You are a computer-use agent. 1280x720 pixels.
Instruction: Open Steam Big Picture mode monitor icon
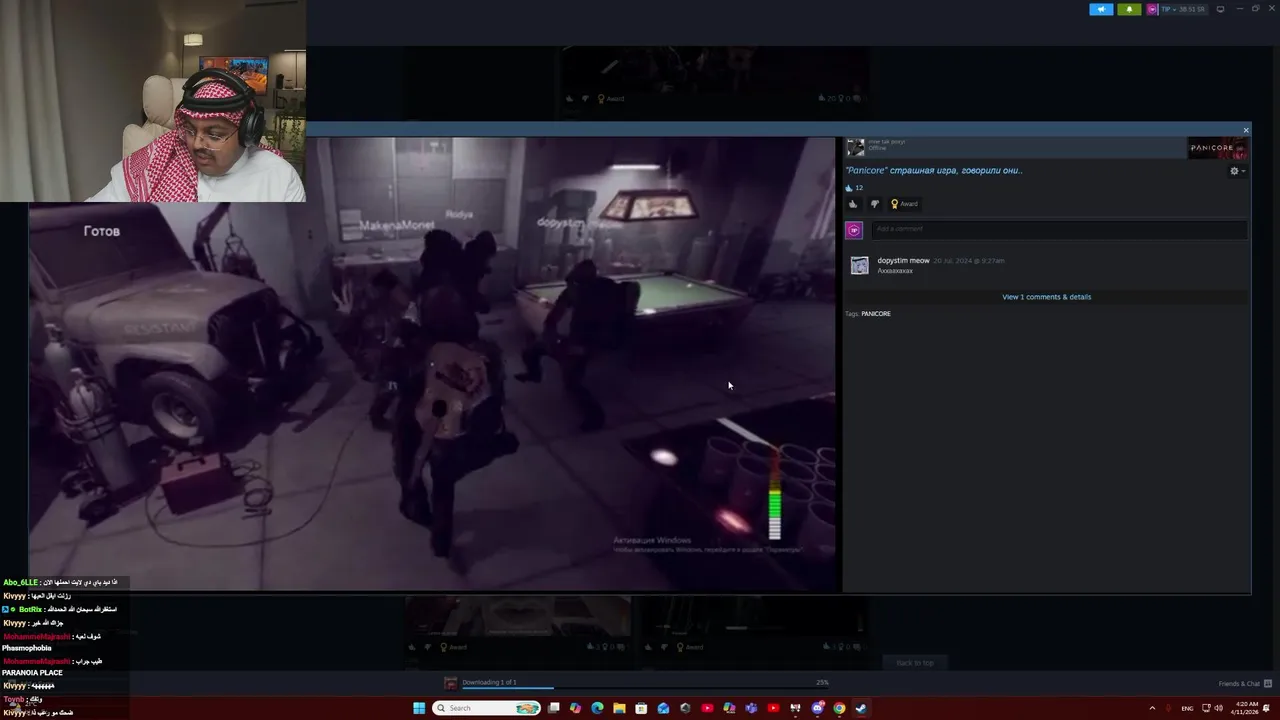pos(1220,9)
